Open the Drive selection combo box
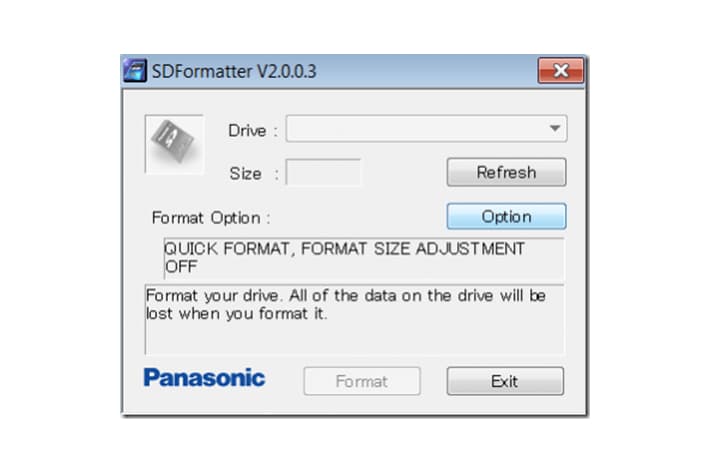 (x=426, y=129)
